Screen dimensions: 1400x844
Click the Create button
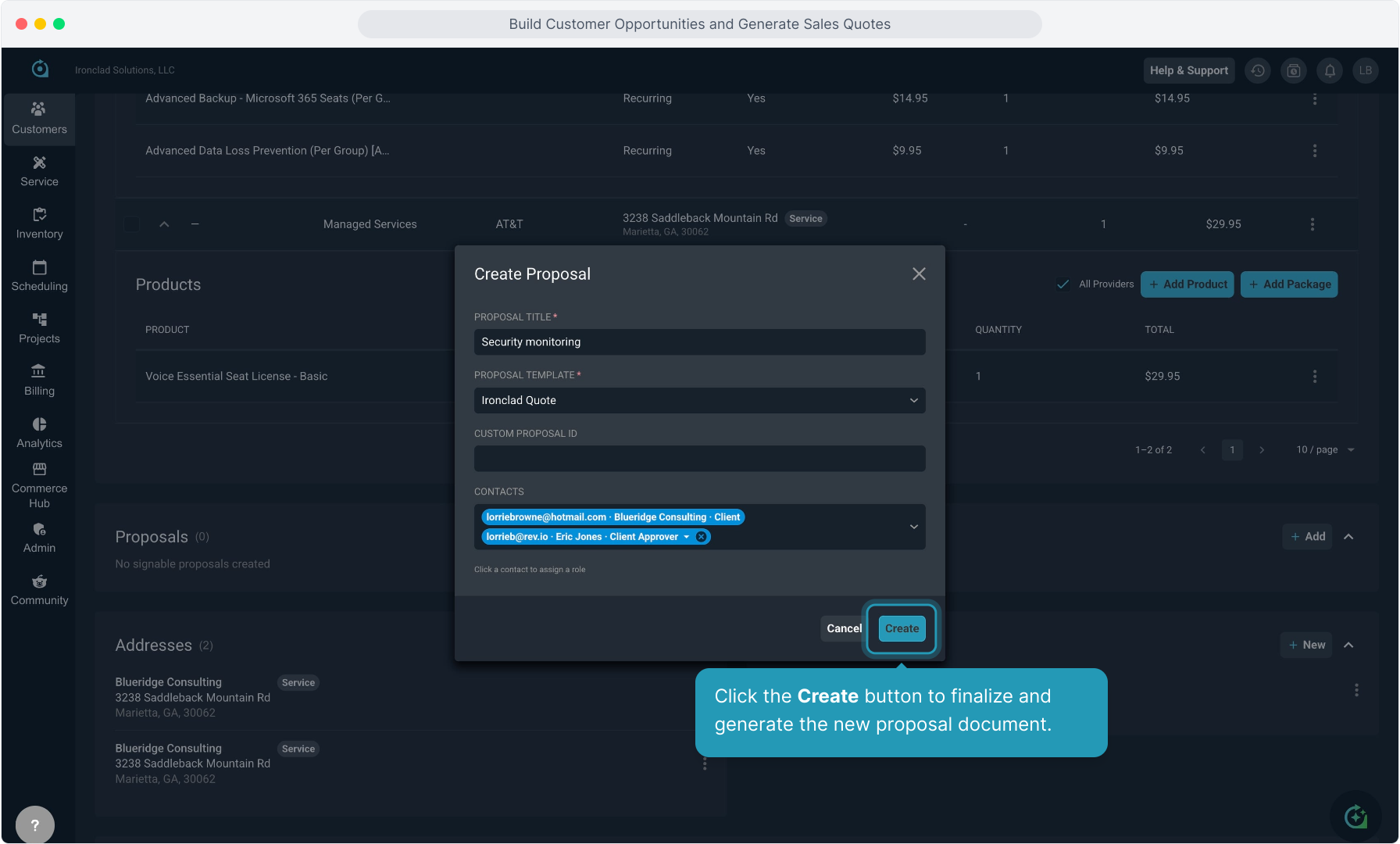pos(902,629)
